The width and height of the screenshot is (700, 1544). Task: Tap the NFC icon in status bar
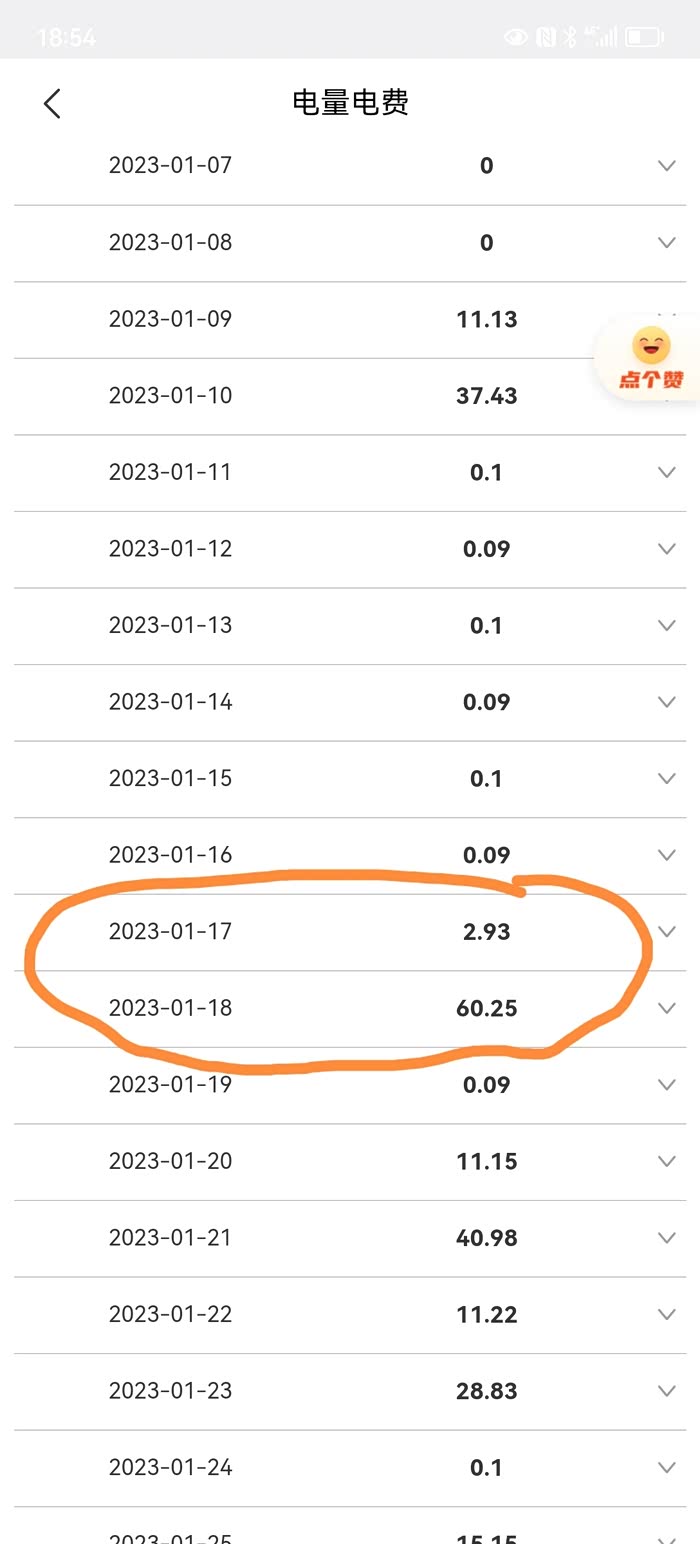click(545, 38)
